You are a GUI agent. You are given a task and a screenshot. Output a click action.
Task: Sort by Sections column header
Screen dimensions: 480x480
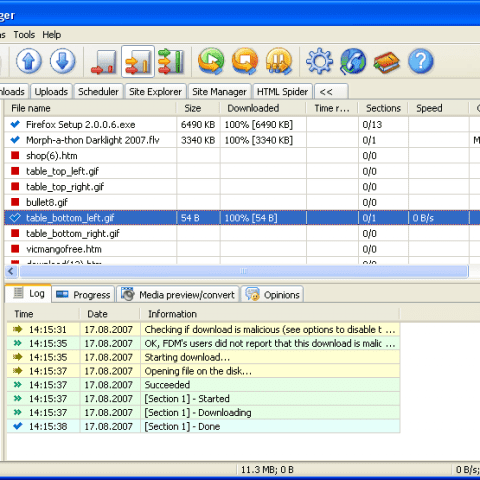[x=383, y=108]
